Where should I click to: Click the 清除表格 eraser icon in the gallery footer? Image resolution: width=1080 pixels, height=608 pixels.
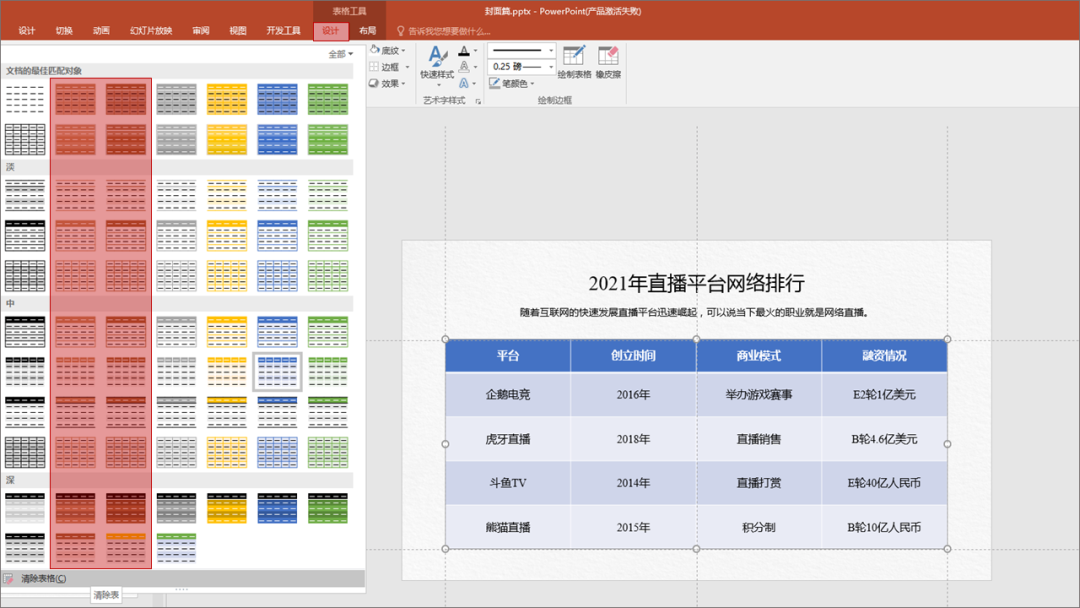9,578
